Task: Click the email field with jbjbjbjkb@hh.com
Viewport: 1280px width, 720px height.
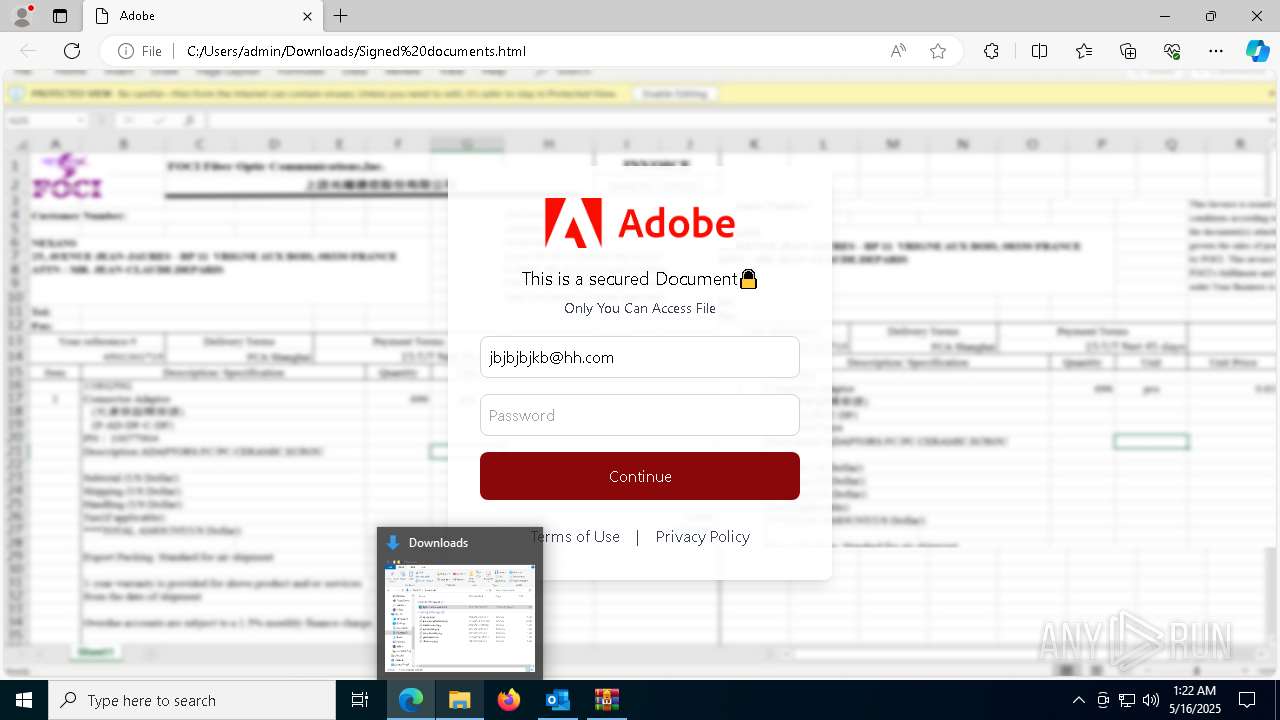Action: (640, 357)
